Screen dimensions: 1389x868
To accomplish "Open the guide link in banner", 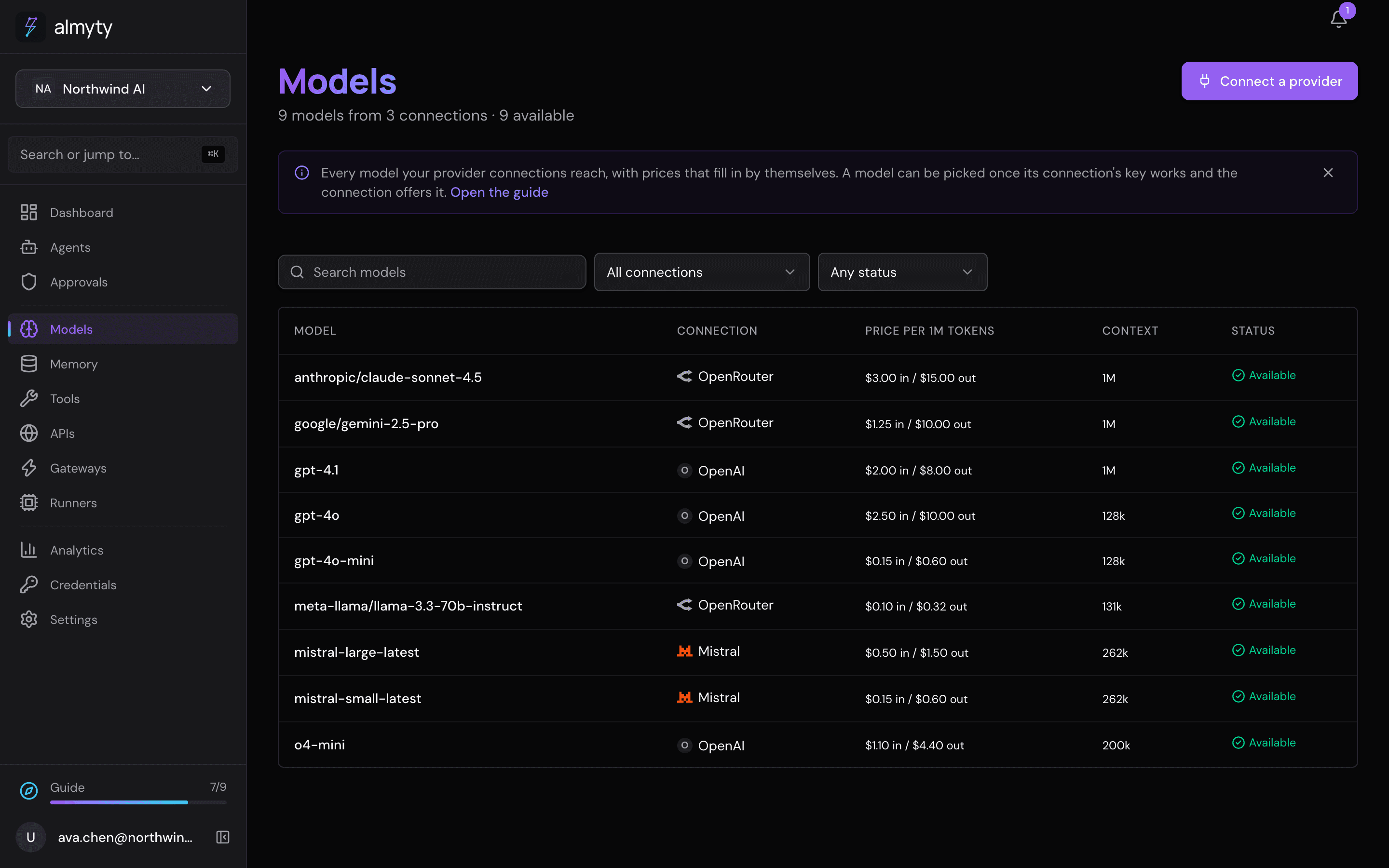I will tap(499, 192).
